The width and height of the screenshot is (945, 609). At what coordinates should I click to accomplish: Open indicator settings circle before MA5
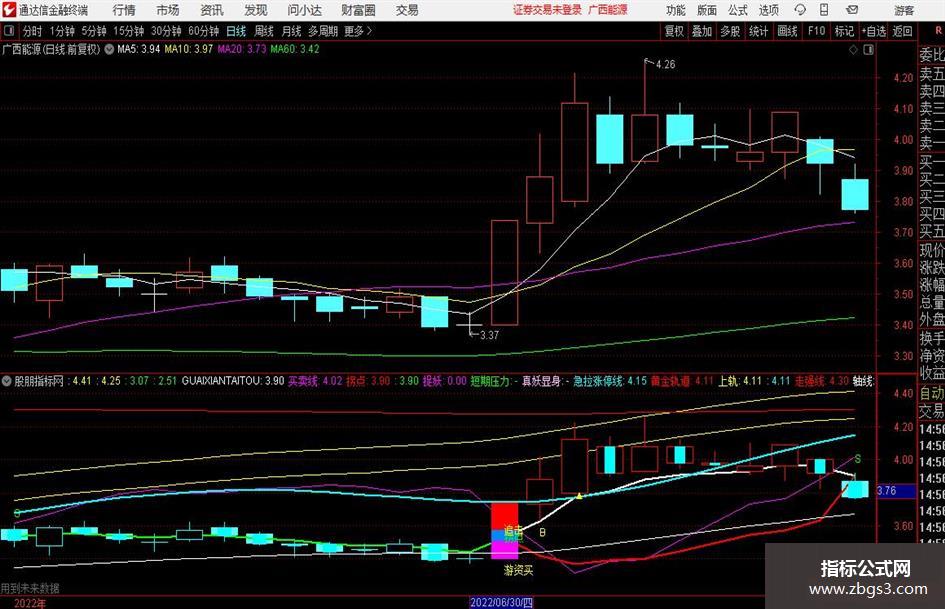(x=109, y=49)
